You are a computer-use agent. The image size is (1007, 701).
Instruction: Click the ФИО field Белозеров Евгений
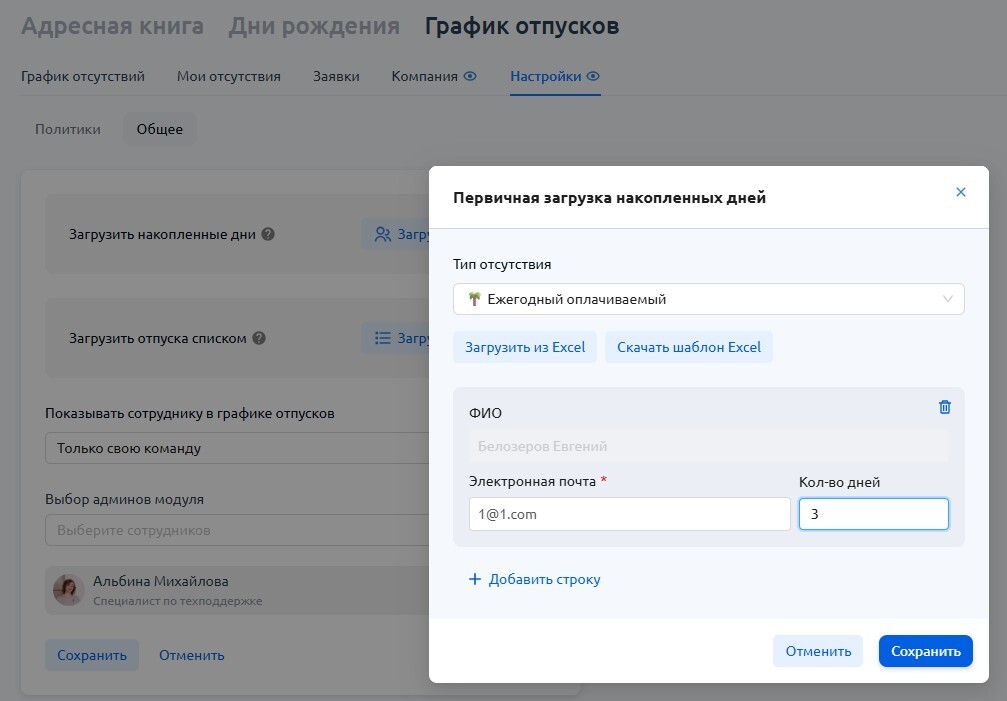(709, 446)
